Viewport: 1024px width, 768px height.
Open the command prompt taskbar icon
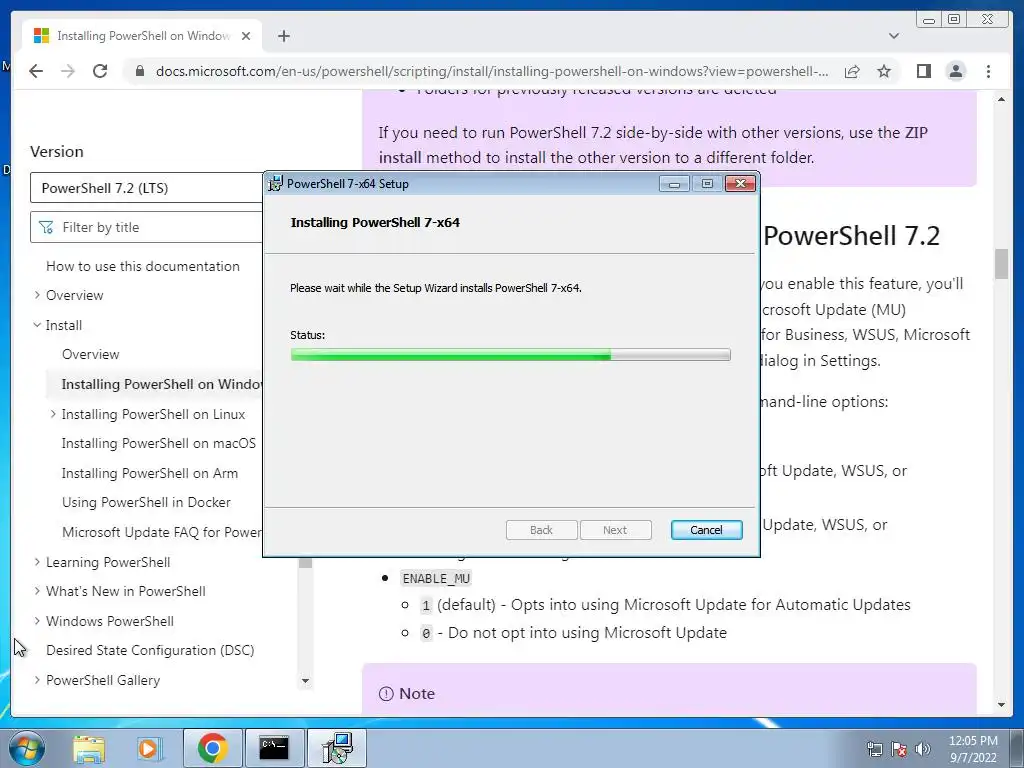point(274,748)
